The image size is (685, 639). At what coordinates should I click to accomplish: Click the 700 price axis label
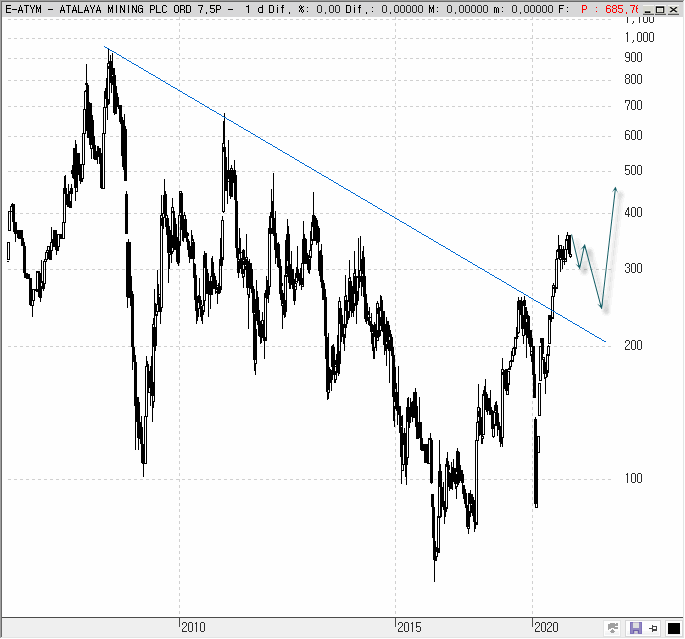click(633, 105)
